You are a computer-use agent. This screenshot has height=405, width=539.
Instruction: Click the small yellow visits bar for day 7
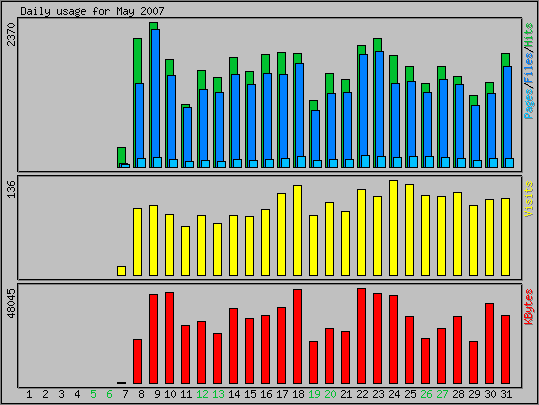click(121, 271)
